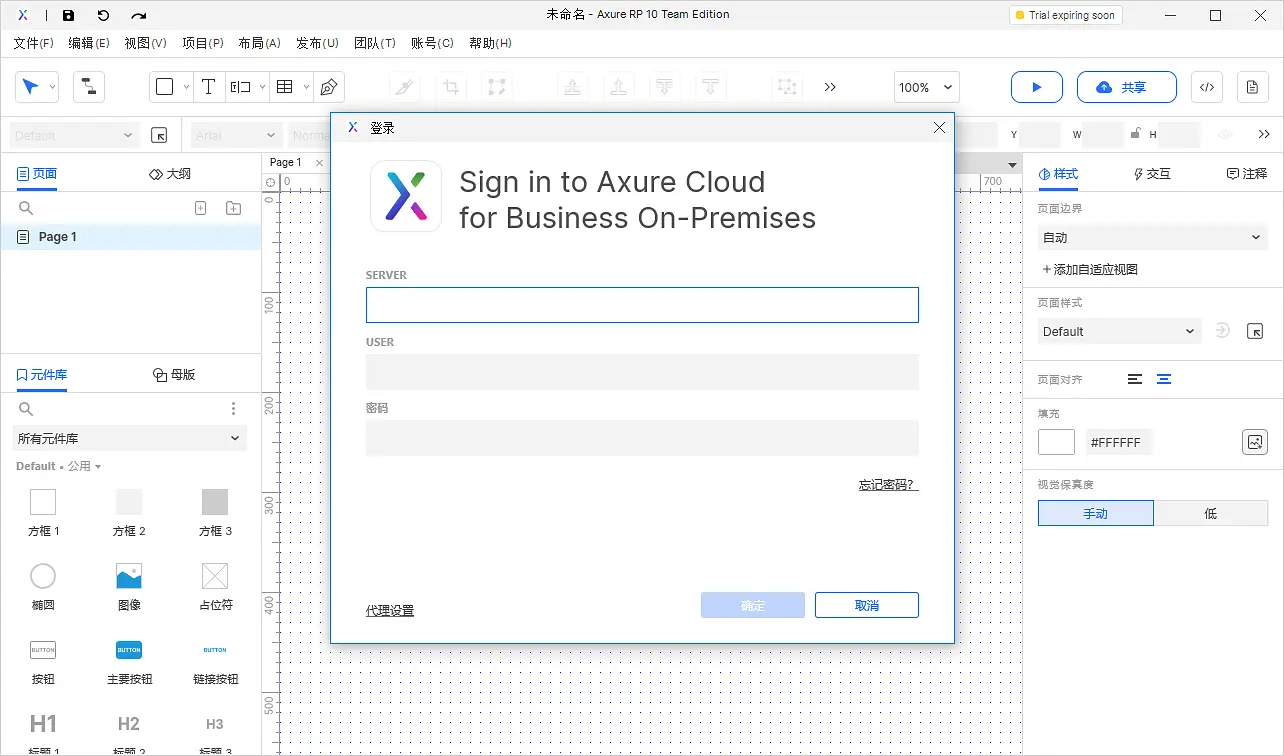Screen dimensions: 1284x756
Task: Click the white fill color swatch
Action: pyautogui.click(x=1056, y=442)
